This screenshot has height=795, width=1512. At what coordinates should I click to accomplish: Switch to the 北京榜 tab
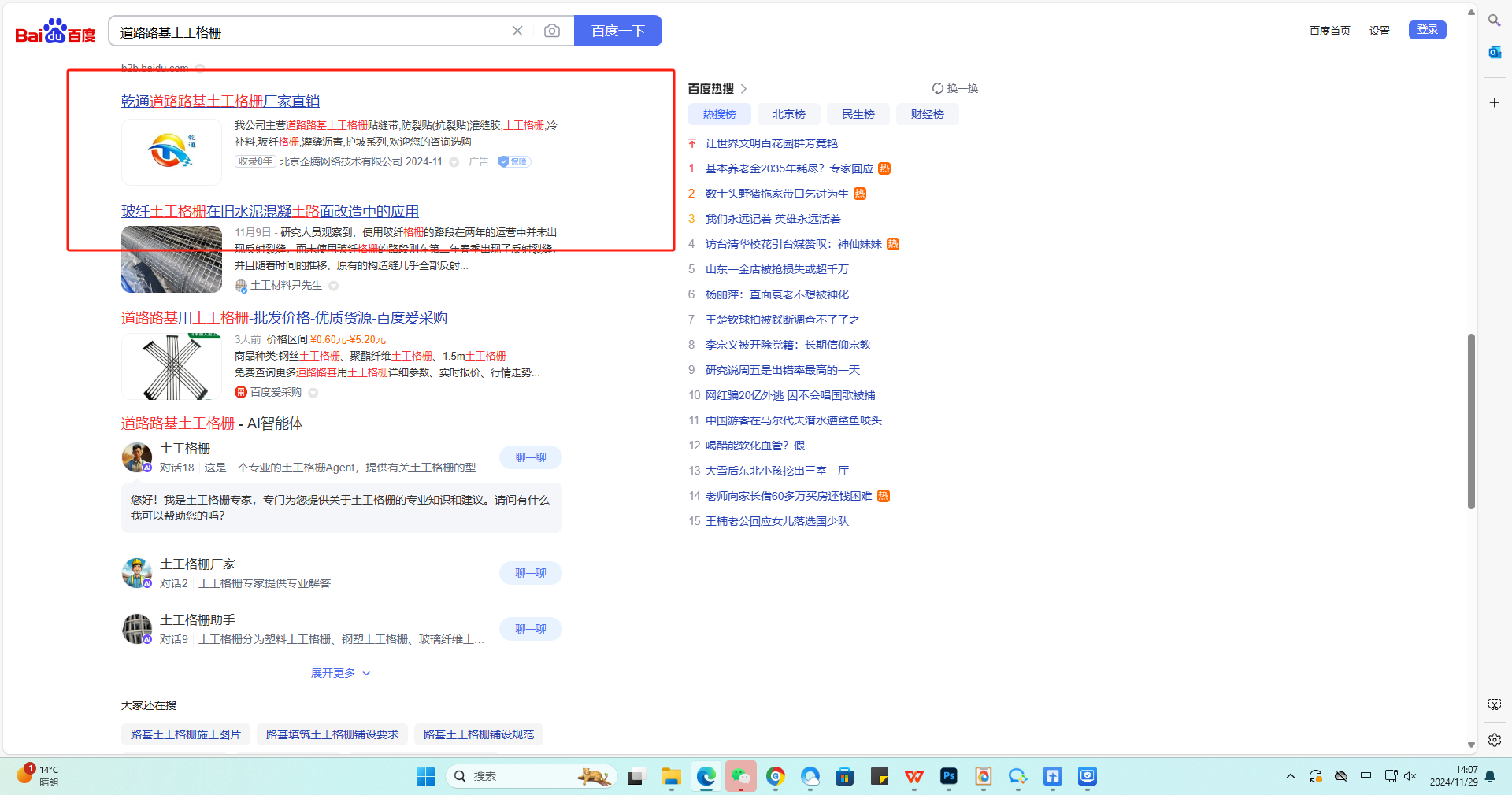click(788, 114)
